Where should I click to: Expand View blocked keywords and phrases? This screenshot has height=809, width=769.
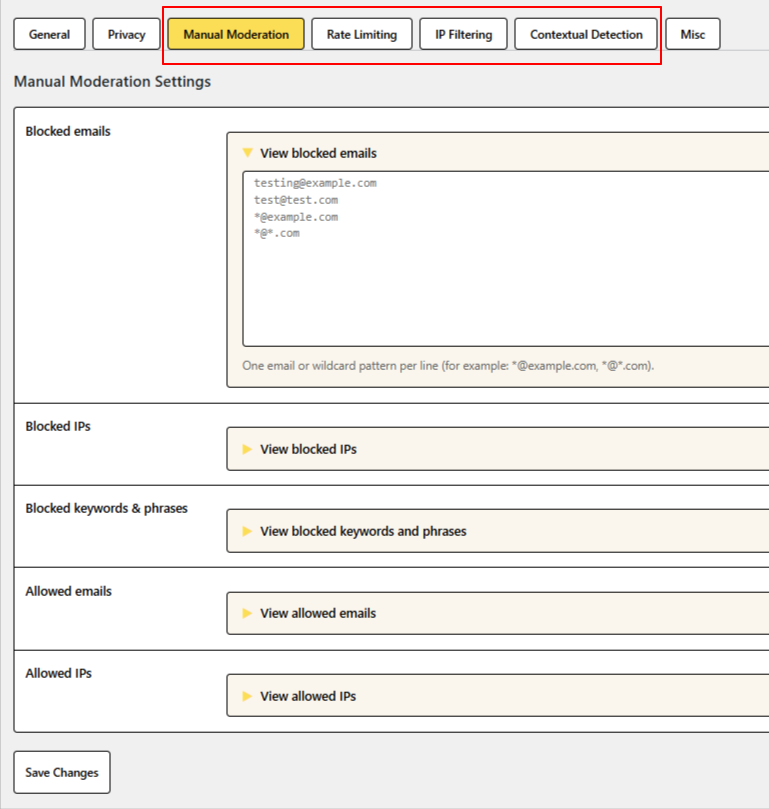pos(363,531)
